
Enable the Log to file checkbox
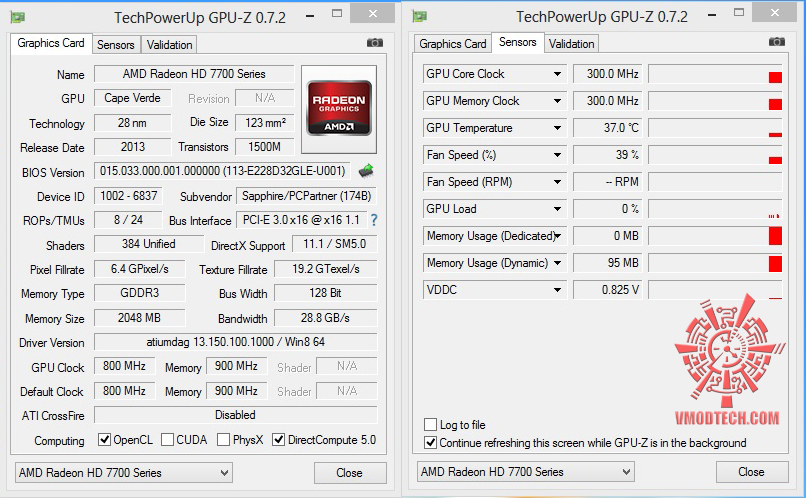click(430, 425)
